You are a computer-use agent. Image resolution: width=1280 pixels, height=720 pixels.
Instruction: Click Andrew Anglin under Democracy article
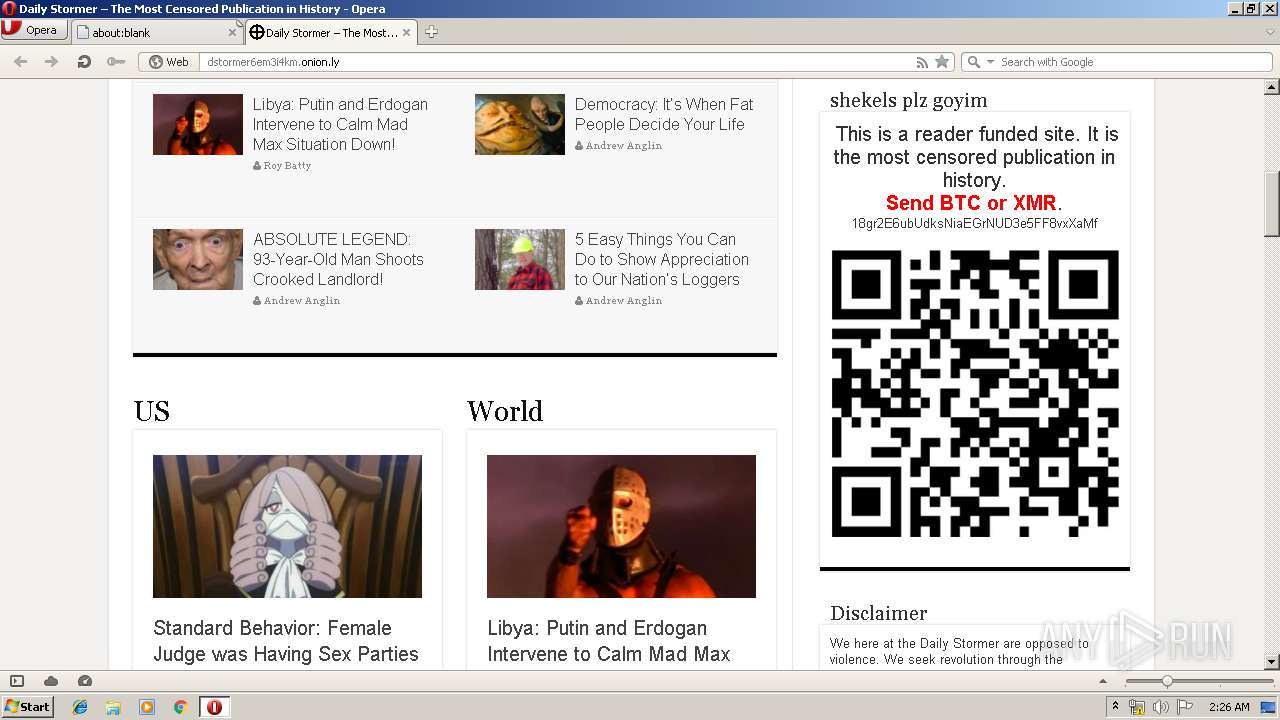[x=623, y=145]
